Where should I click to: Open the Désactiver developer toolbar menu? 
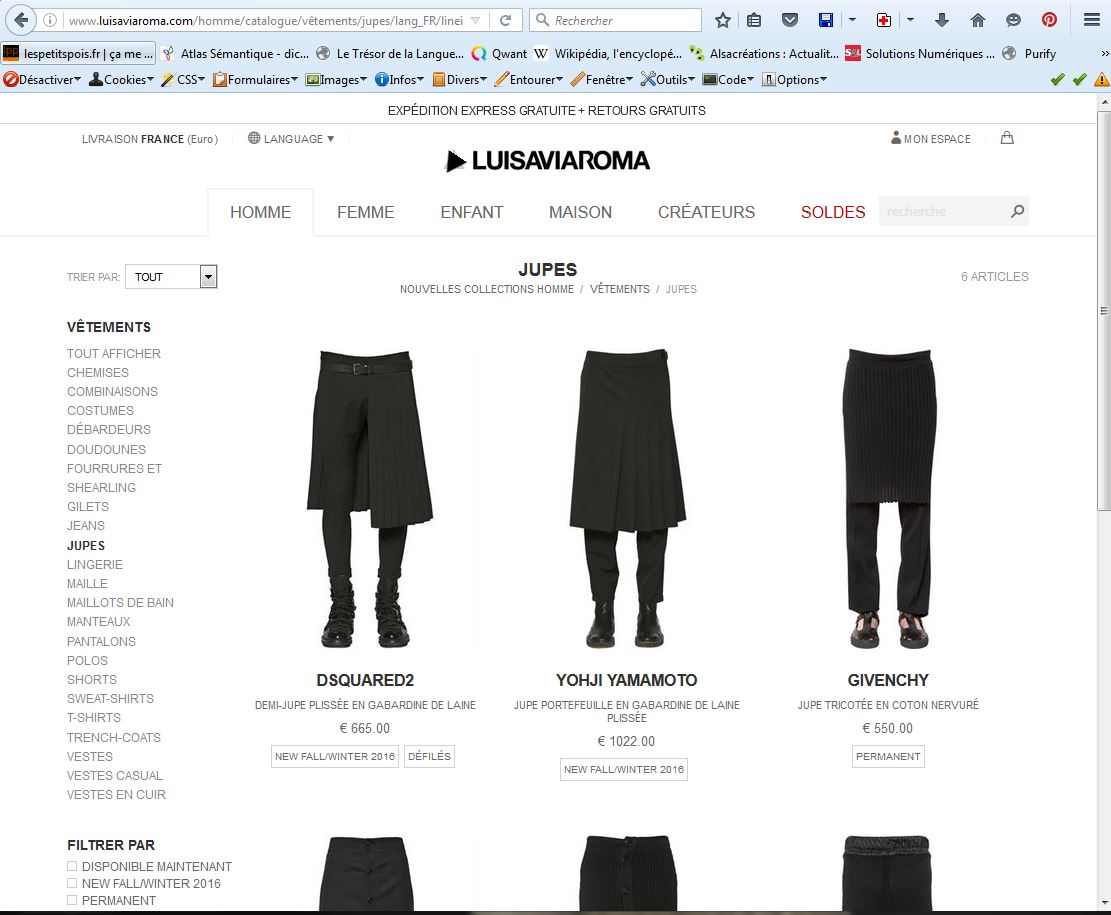[42, 79]
